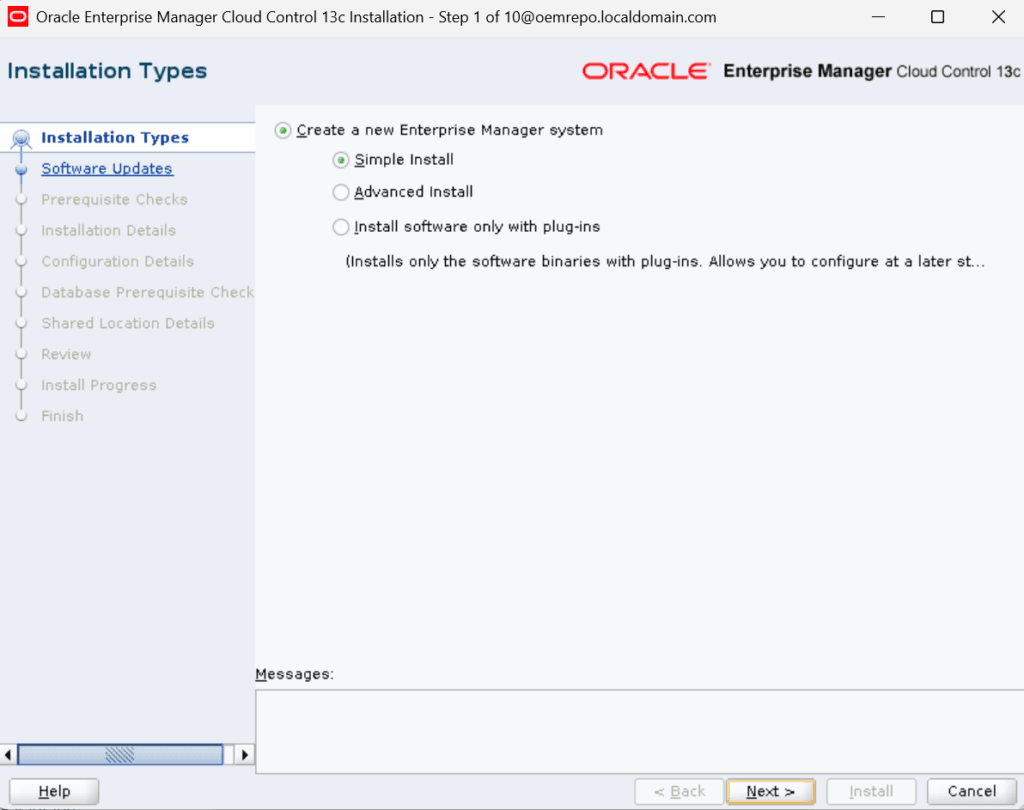Click the Prerequisite Checks step text
Screen dimensions: 1024x810
pyautogui.click(x=114, y=199)
